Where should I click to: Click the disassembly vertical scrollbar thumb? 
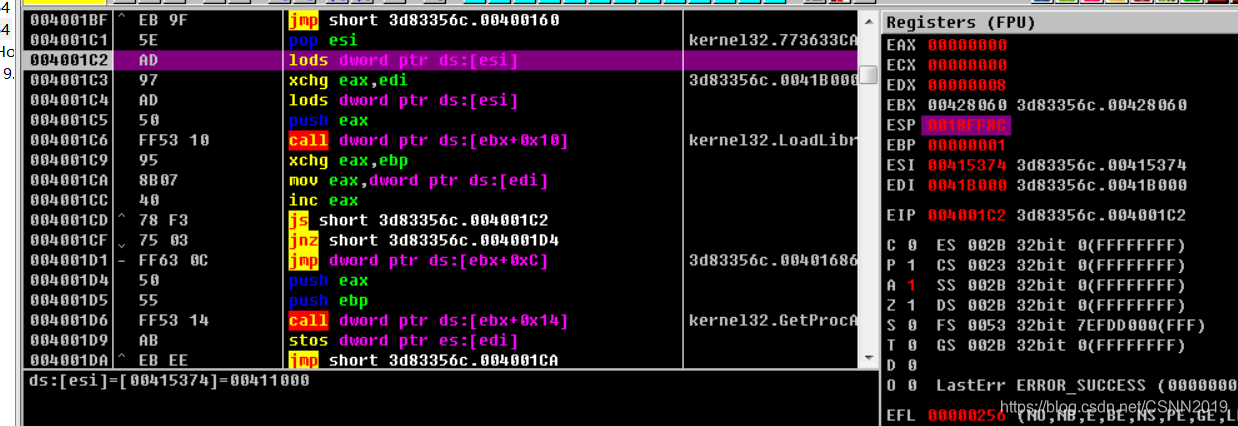coord(869,74)
